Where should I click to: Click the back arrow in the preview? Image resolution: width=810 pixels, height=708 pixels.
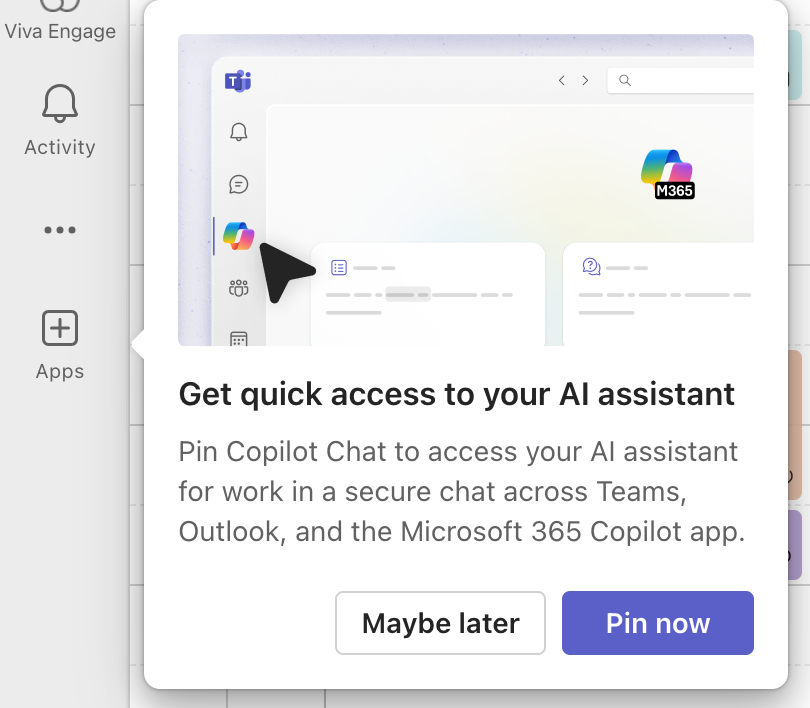(x=562, y=80)
